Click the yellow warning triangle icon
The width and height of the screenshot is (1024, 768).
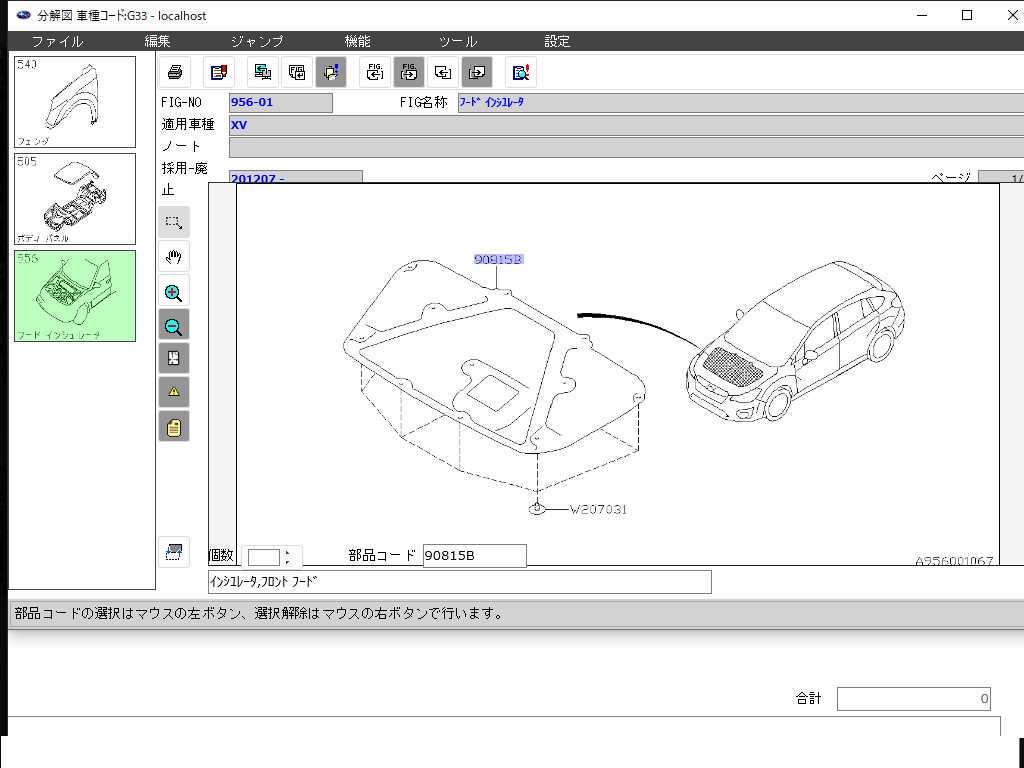174,392
